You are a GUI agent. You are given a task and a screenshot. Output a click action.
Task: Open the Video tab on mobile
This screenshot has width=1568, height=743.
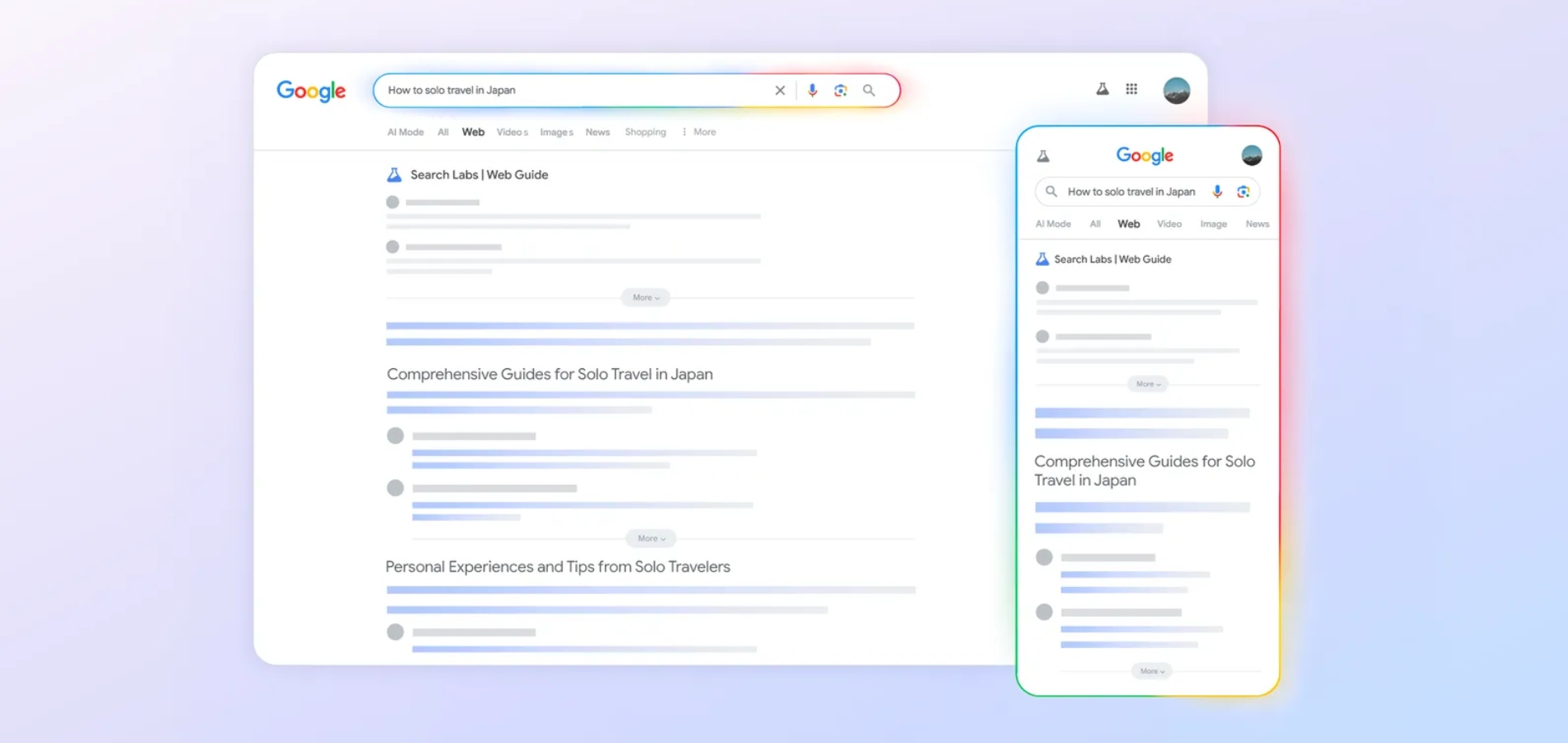pyautogui.click(x=1169, y=224)
